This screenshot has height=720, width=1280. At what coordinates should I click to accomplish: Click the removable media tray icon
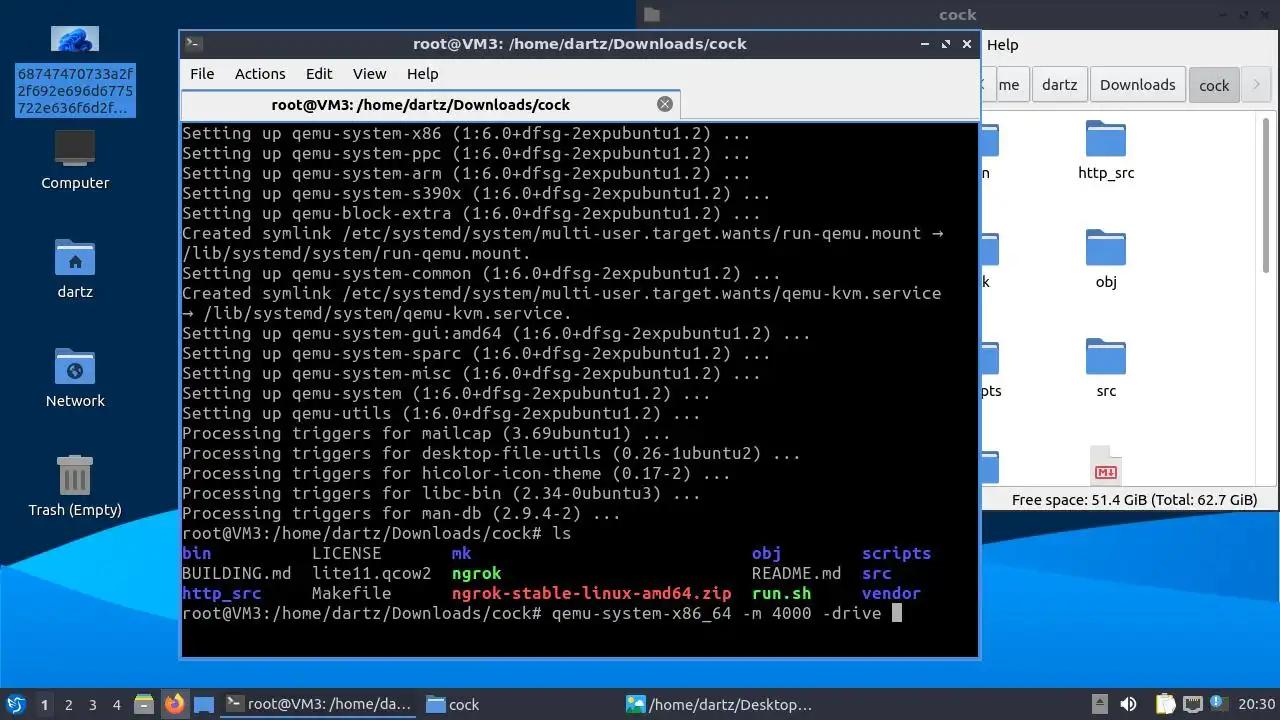click(x=1099, y=704)
